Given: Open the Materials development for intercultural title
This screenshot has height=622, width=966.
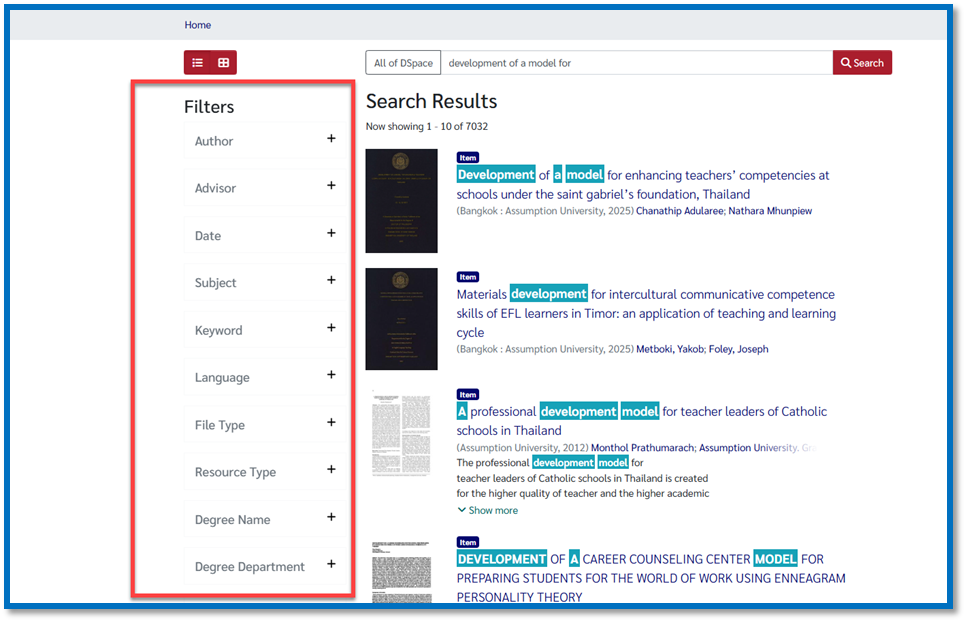Looking at the screenshot, I should (x=645, y=313).
